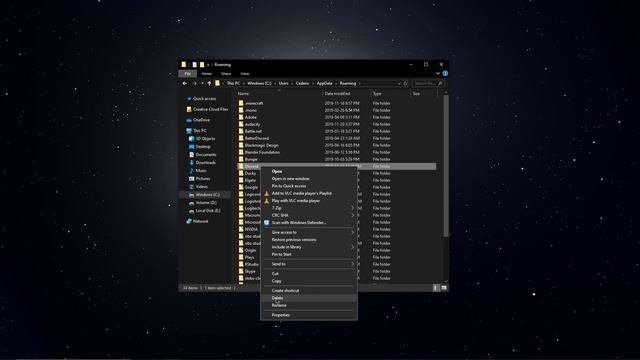640x360 pixels.
Task: Select Pin to Start
Action: click(309, 254)
